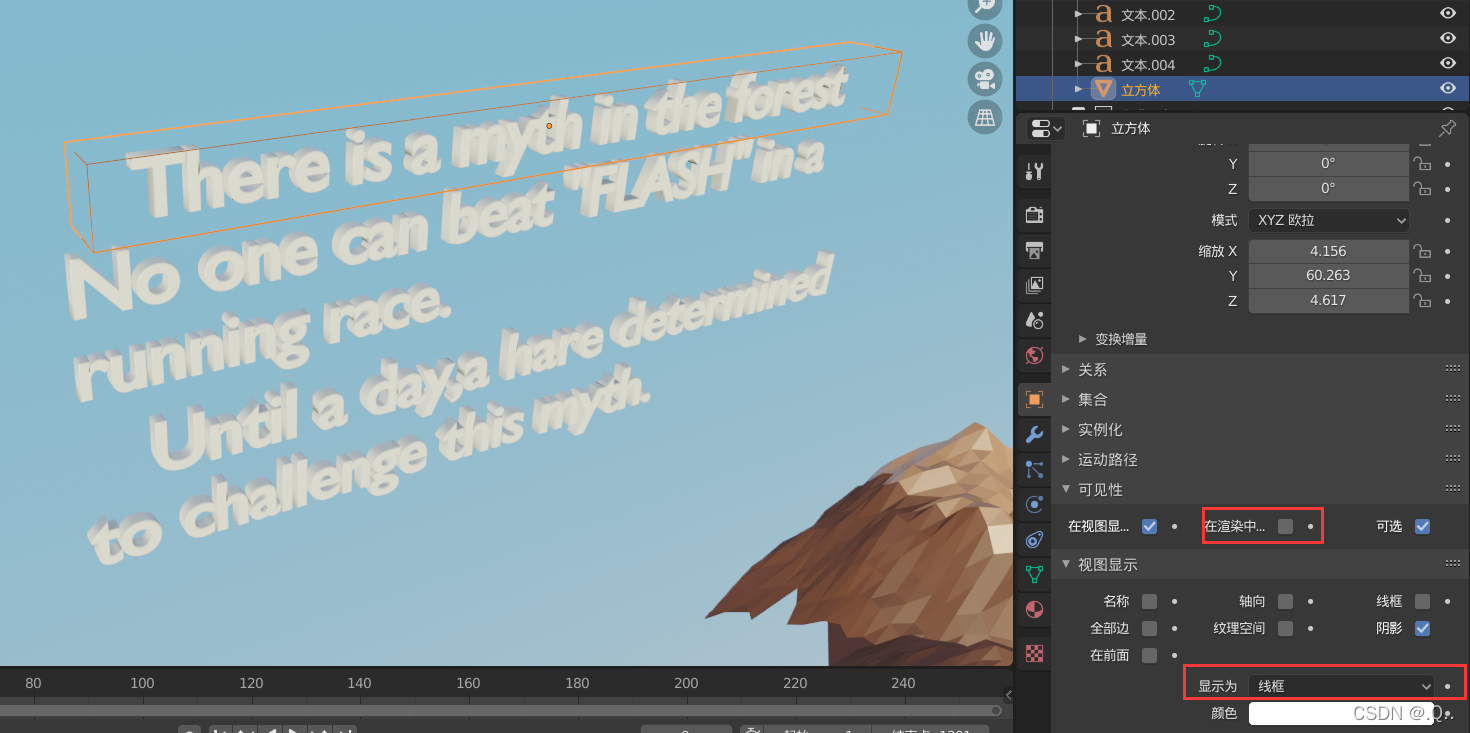The height and width of the screenshot is (733, 1470).
Task: Click the scale X 4.156 field
Action: [x=1329, y=251]
